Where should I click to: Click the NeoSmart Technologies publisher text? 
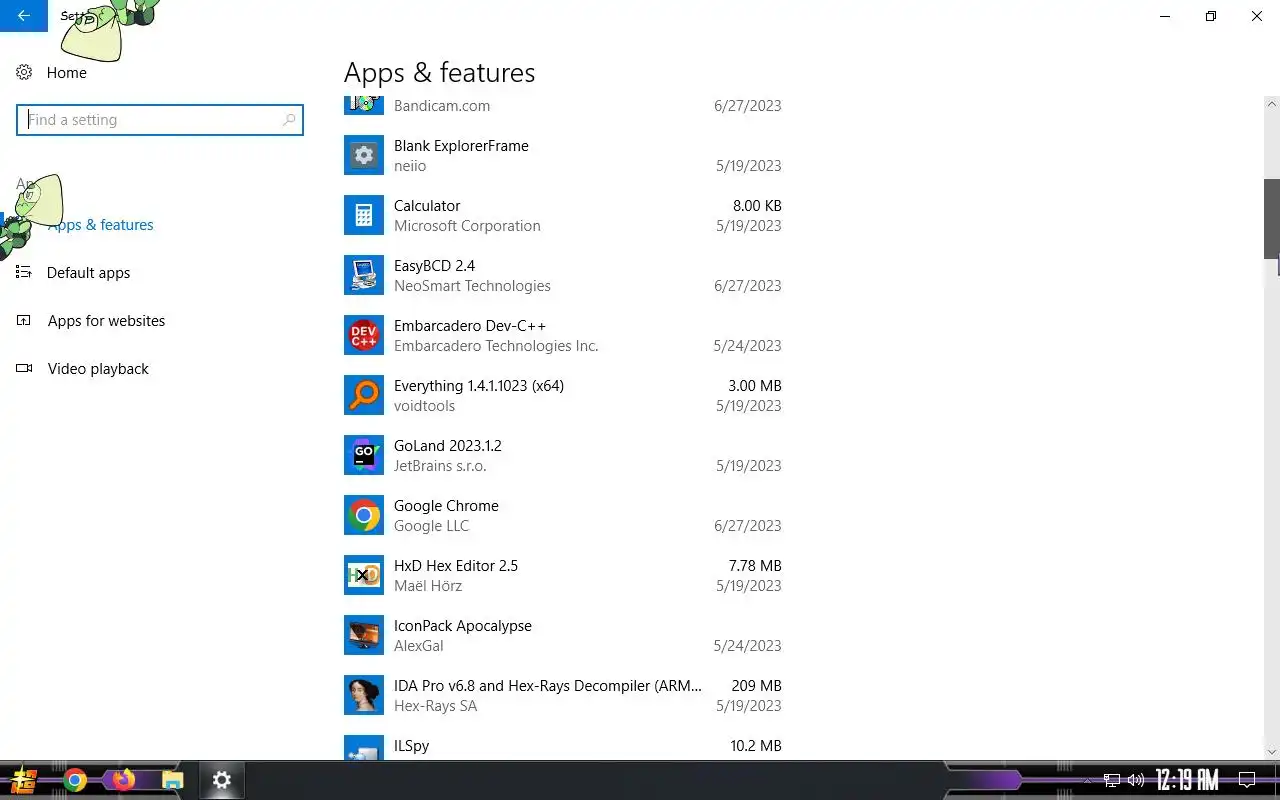click(x=472, y=286)
